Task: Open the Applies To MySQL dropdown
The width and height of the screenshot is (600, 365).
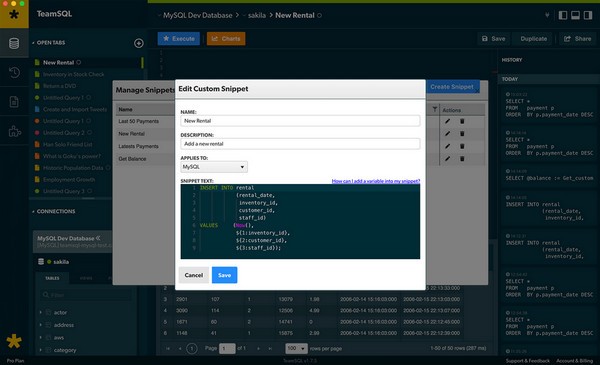Action: click(x=214, y=167)
